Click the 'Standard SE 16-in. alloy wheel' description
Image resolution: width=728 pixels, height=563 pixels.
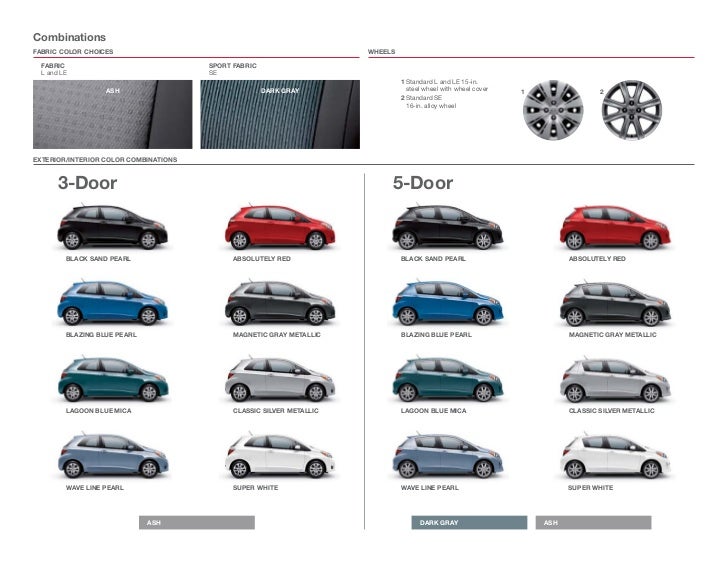(x=429, y=102)
